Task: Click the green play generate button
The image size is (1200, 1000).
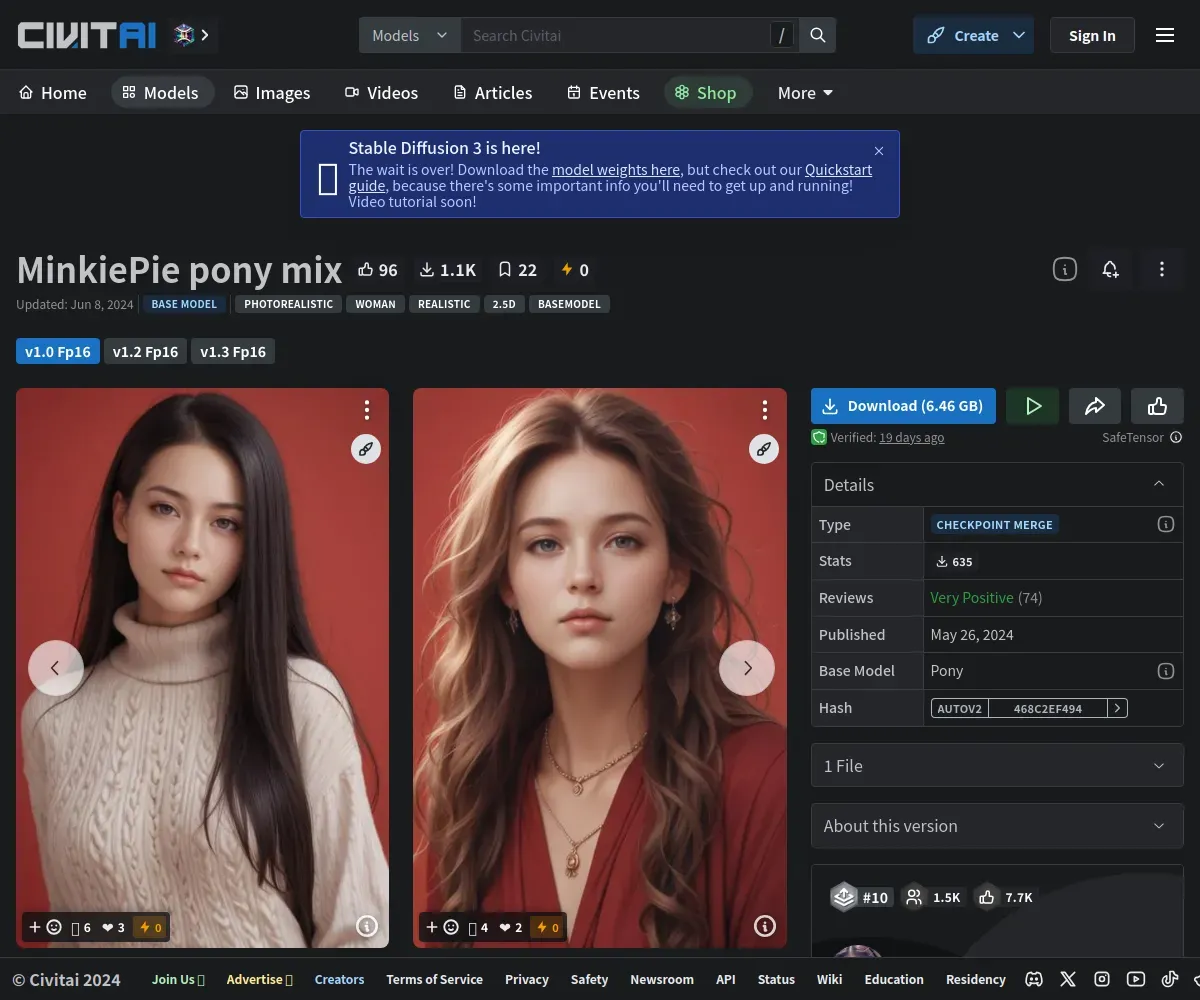Action: click(1033, 406)
